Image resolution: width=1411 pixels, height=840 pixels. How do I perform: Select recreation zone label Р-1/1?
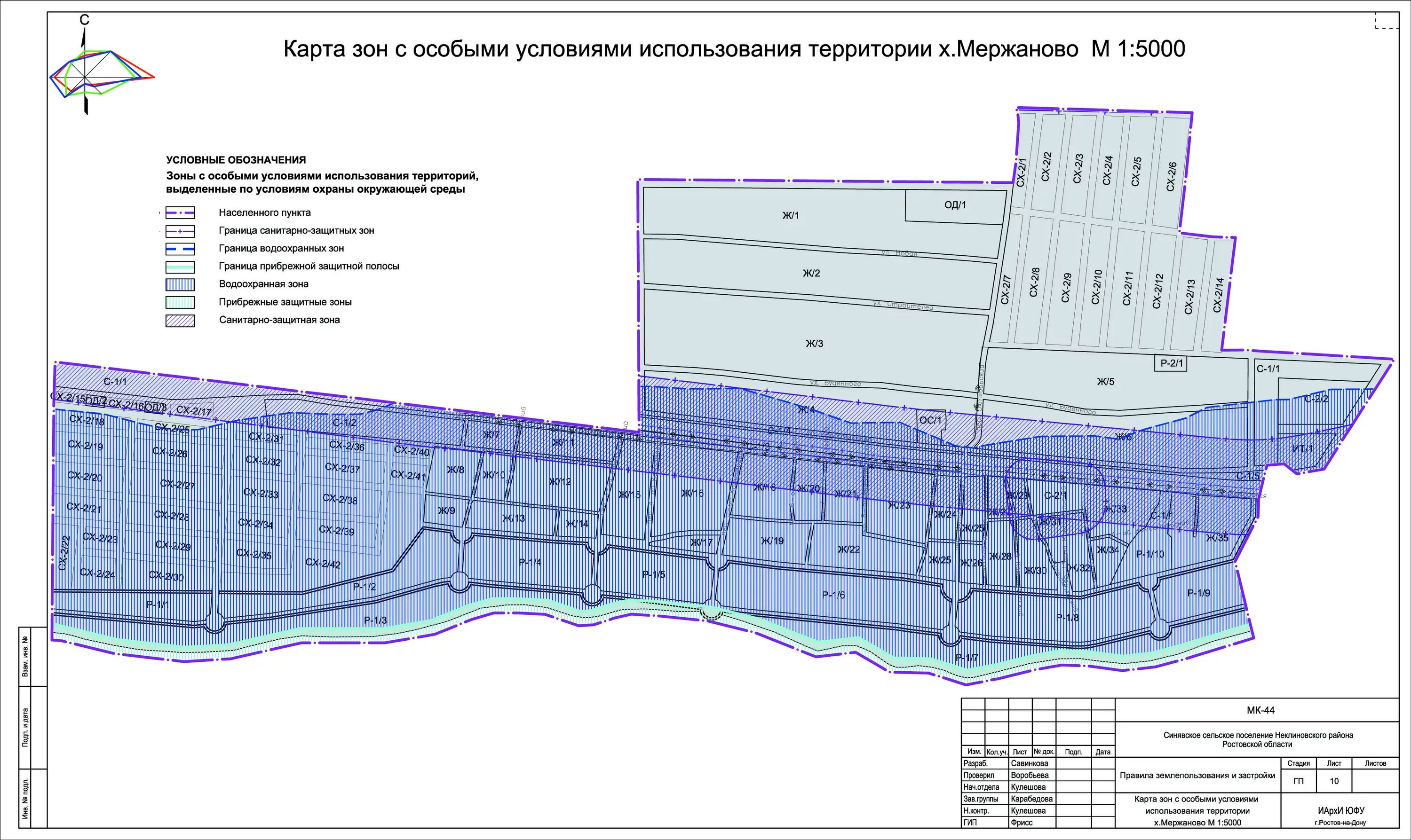[x=158, y=604]
